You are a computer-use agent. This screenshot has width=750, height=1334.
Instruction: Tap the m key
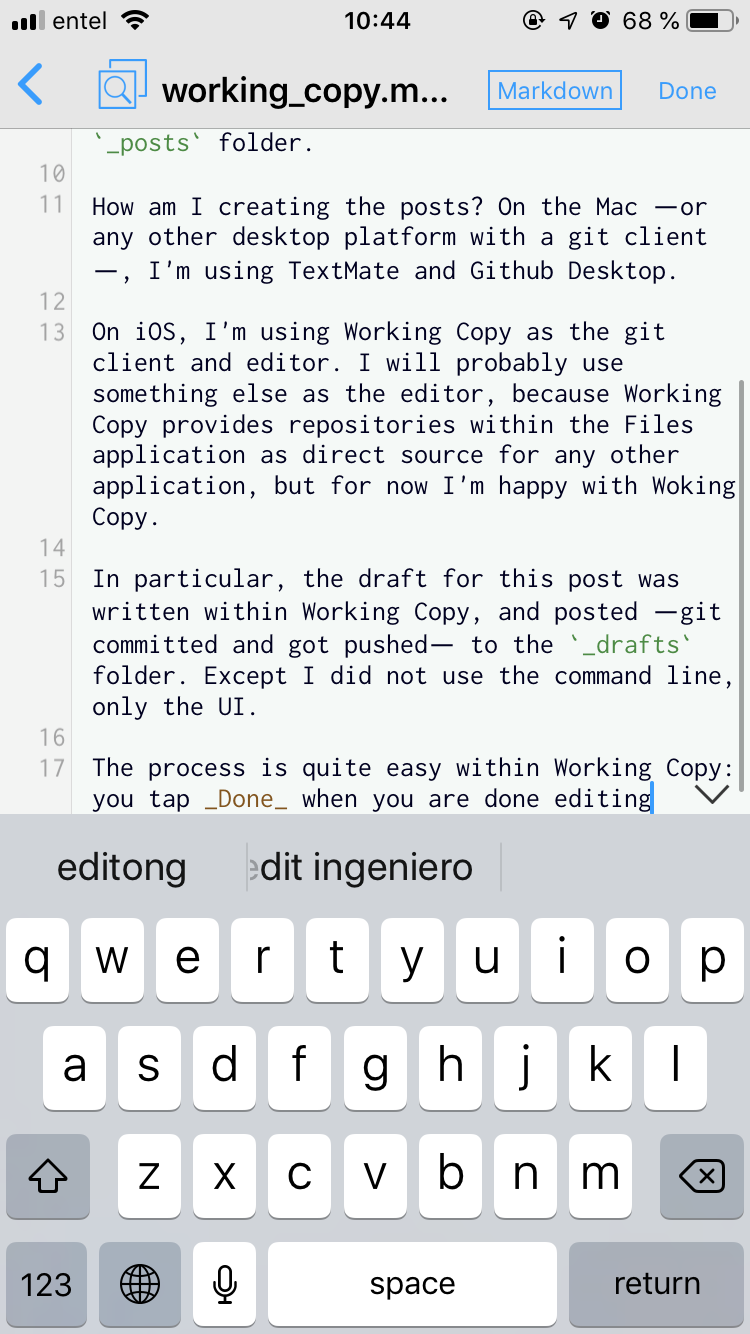[600, 1177]
